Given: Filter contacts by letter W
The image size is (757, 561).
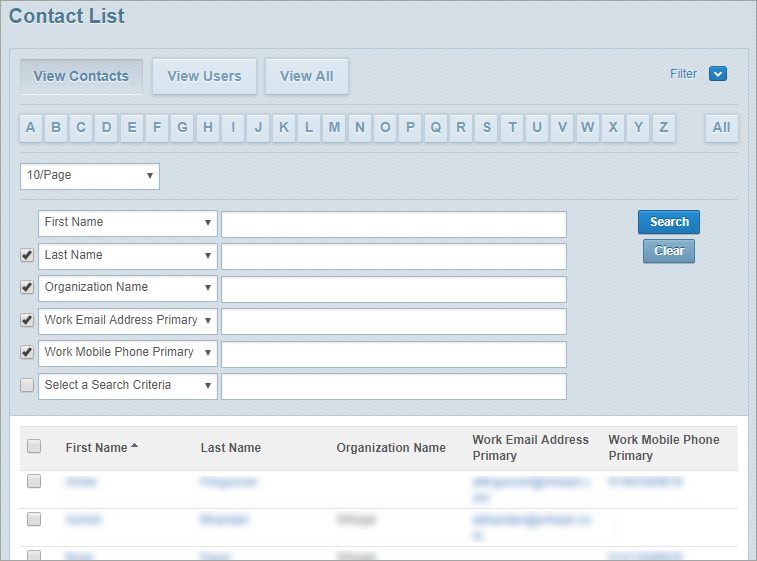Looking at the screenshot, I should pyautogui.click(x=588, y=128).
